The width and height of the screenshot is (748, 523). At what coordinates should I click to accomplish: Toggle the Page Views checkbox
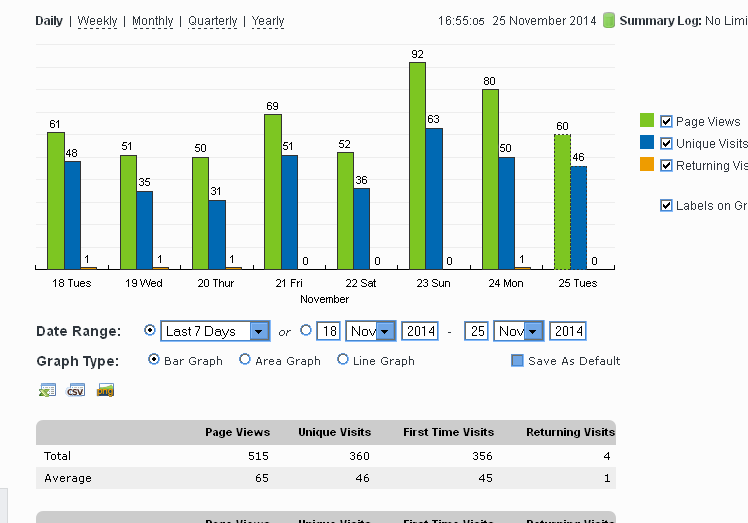coord(666,121)
